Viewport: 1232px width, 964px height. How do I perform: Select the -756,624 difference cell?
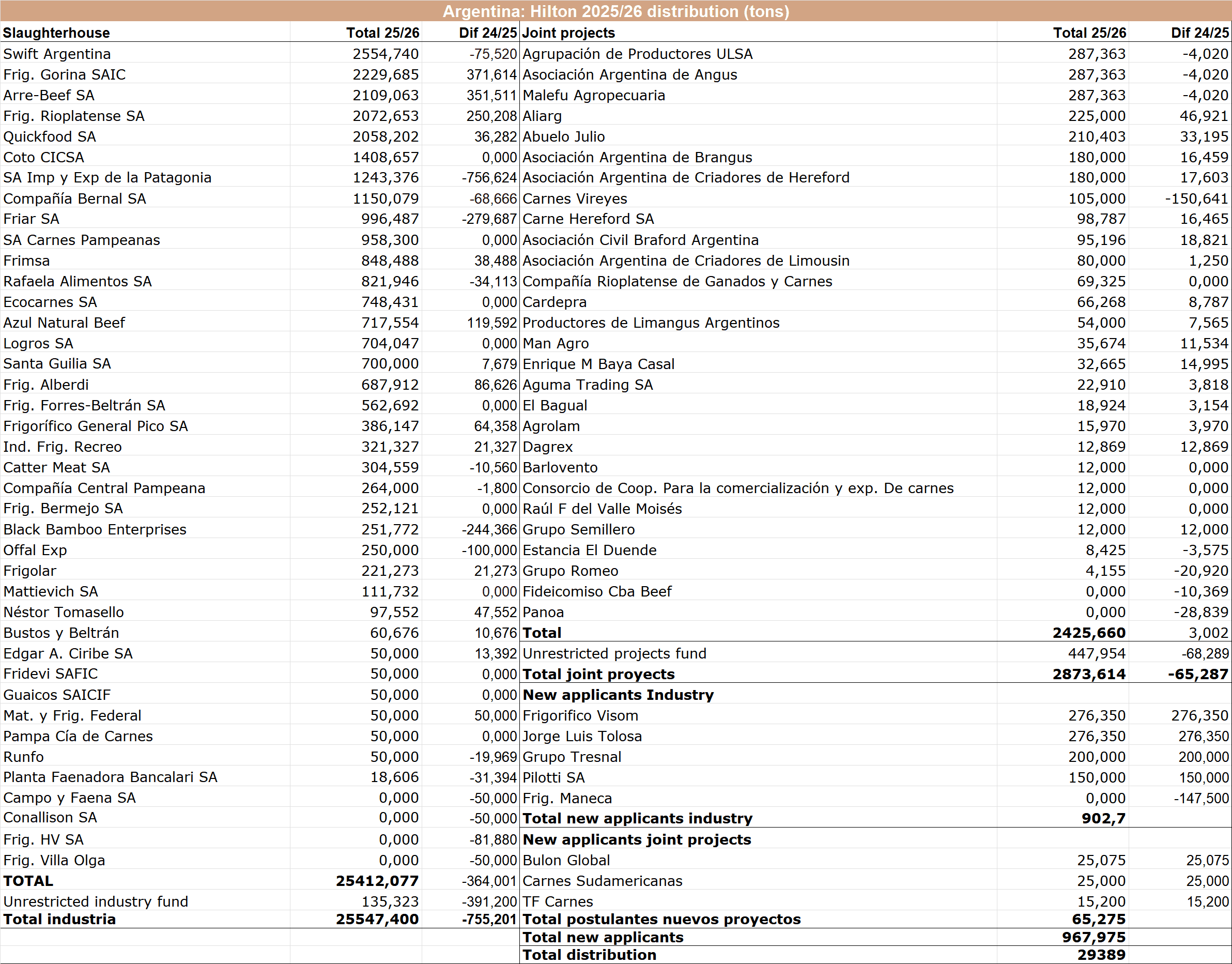(489, 178)
